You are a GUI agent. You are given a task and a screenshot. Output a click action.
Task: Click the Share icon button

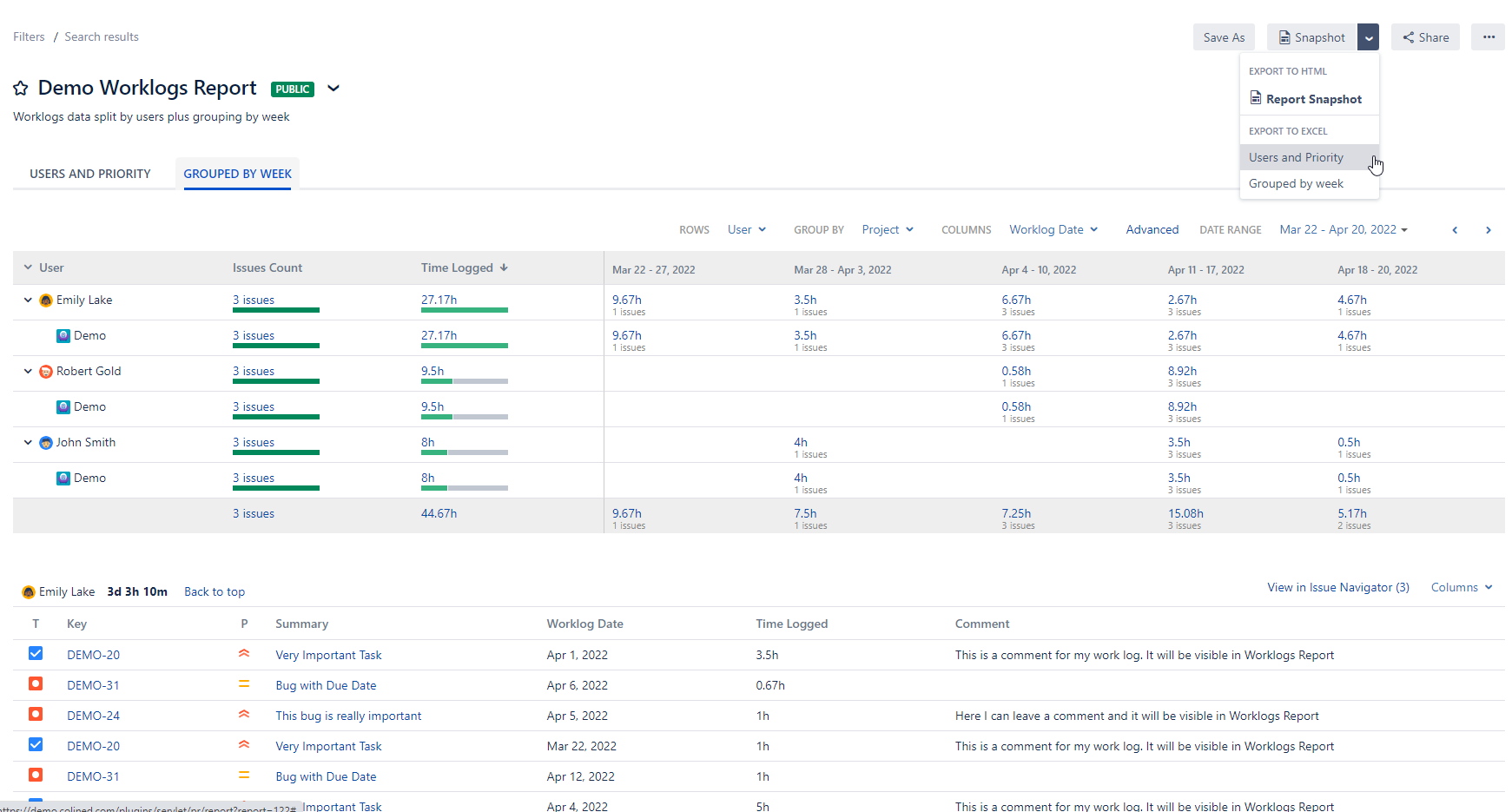[1409, 36]
